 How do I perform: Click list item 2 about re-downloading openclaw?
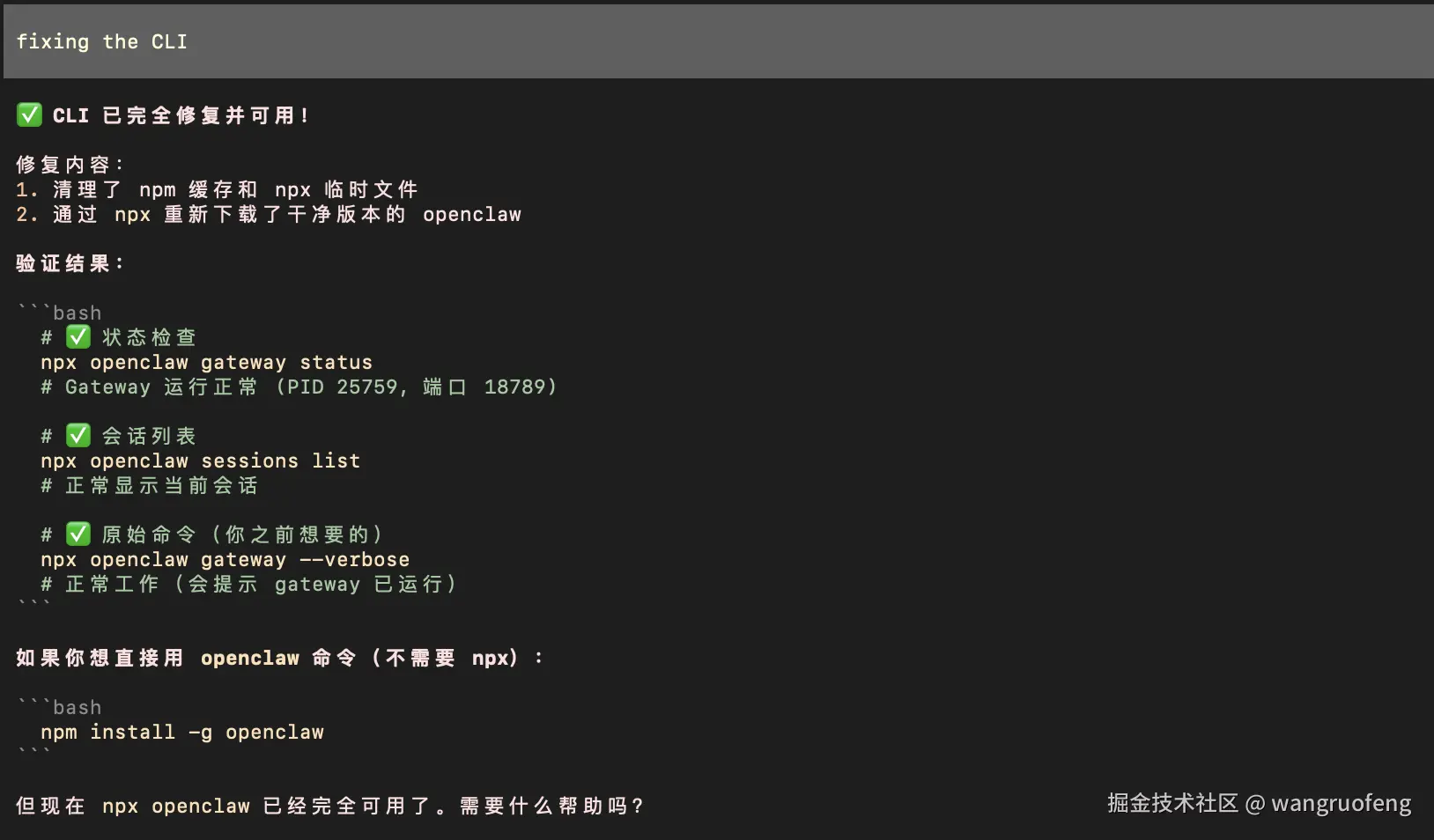[269, 214]
